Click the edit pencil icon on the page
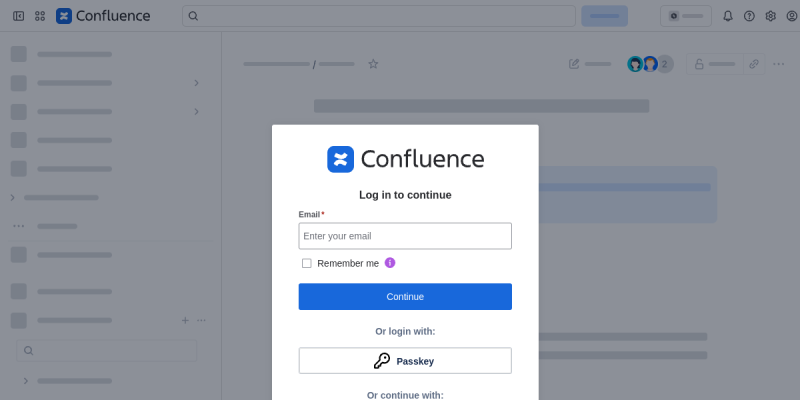The height and width of the screenshot is (400, 800). coord(574,64)
